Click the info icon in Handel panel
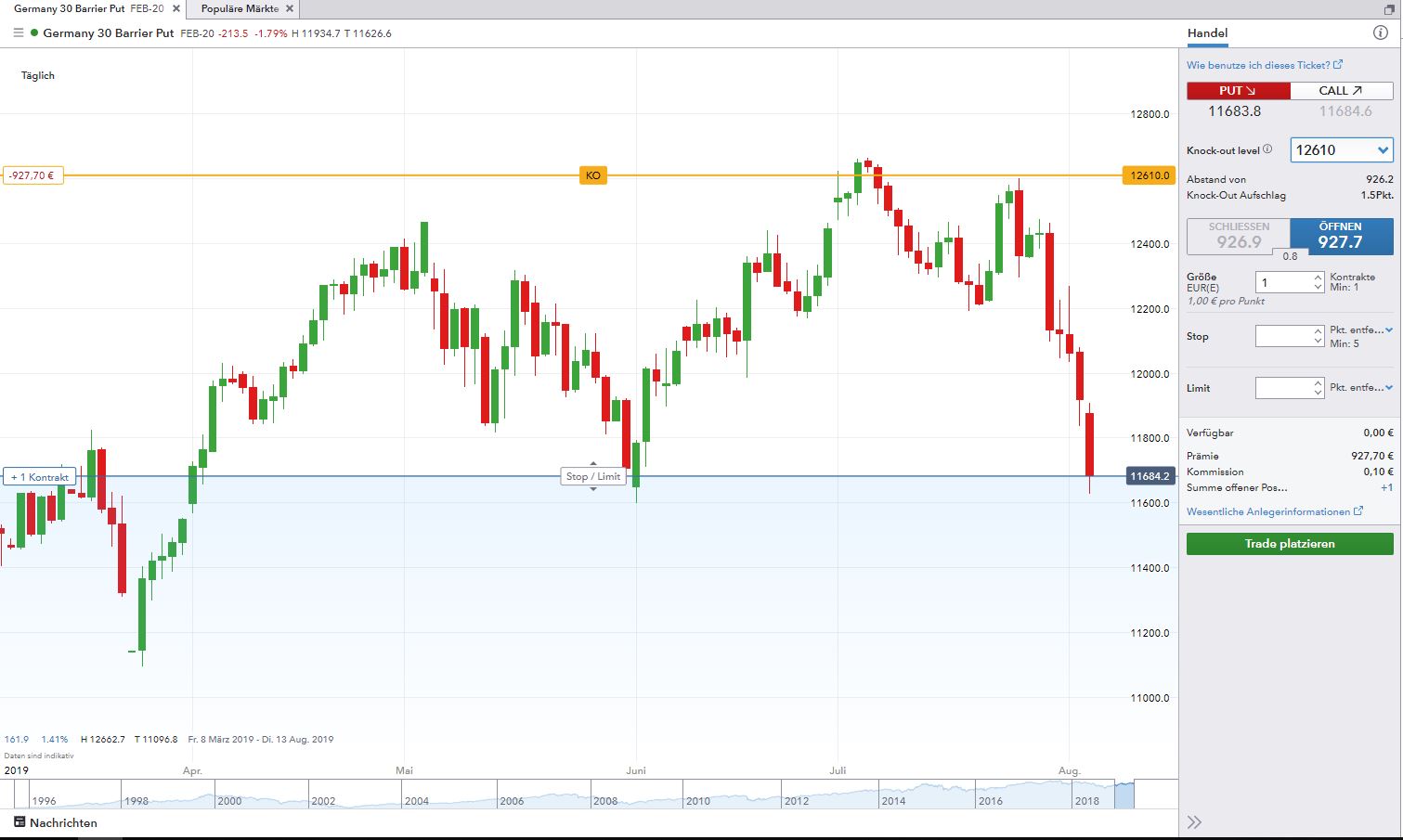Screen dimensions: 1403x840 (x=1380, y=33)
